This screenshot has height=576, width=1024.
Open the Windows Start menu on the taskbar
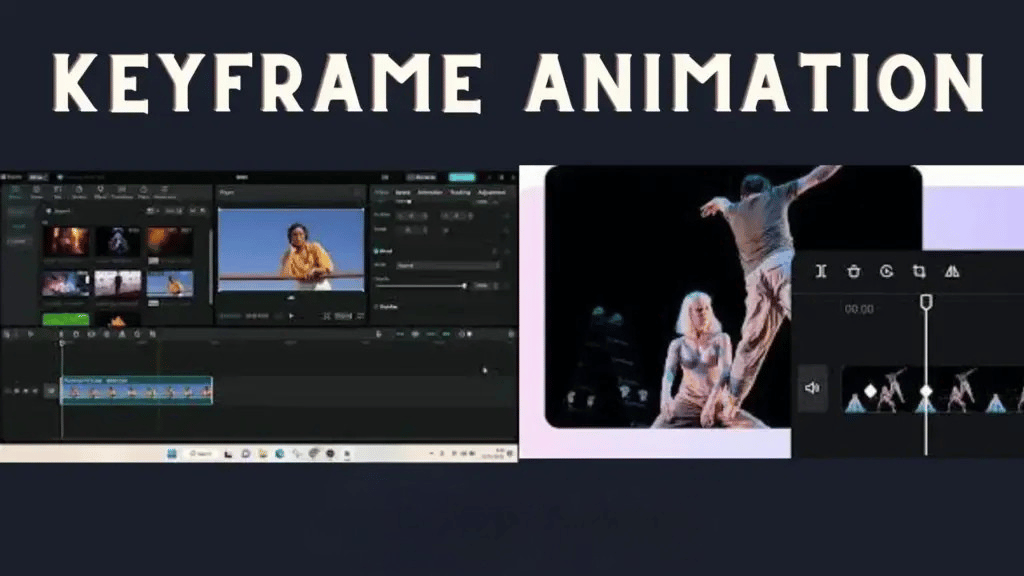click(x=172, y=454)
